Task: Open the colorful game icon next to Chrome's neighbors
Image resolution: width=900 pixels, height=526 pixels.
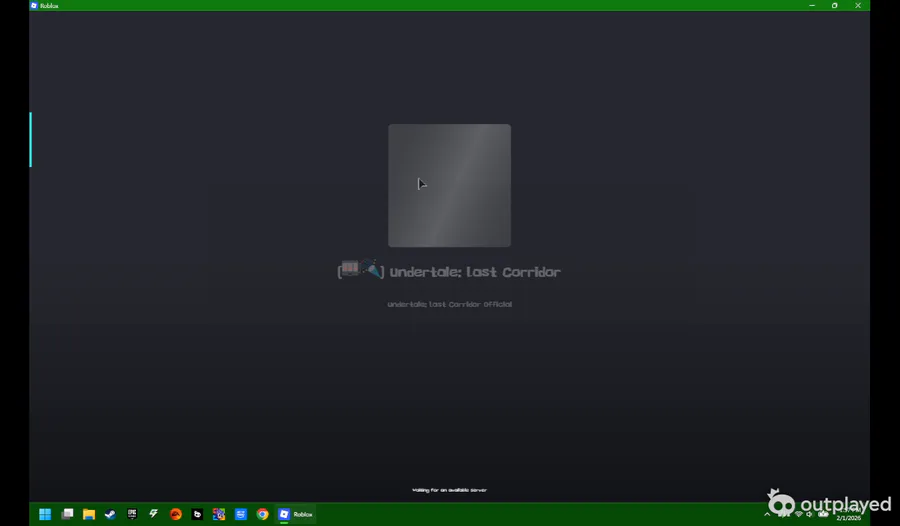Action: coord(219,514)
